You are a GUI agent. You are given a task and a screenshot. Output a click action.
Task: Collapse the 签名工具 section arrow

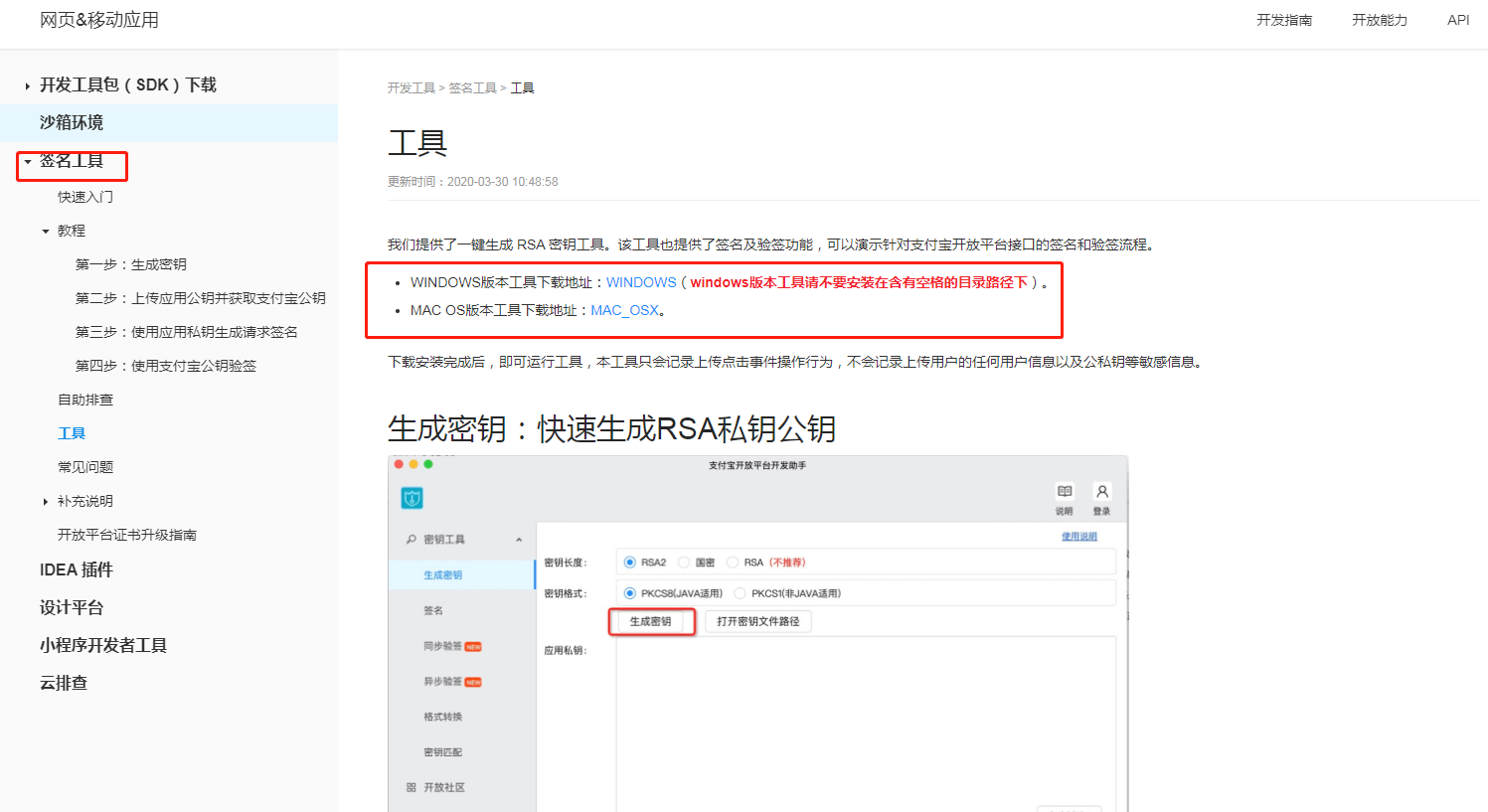28,161
